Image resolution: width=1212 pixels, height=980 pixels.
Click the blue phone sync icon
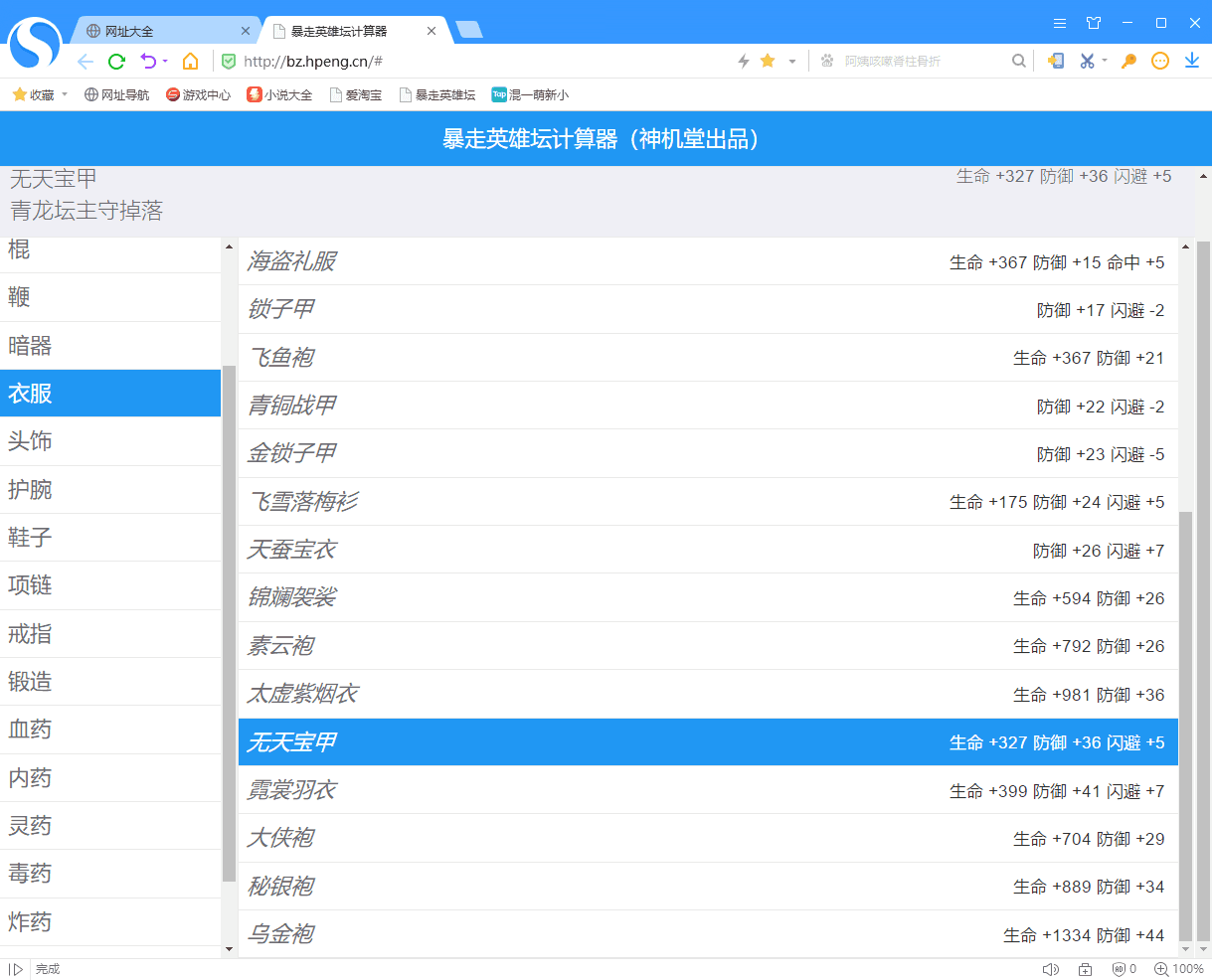[1056, 62]
